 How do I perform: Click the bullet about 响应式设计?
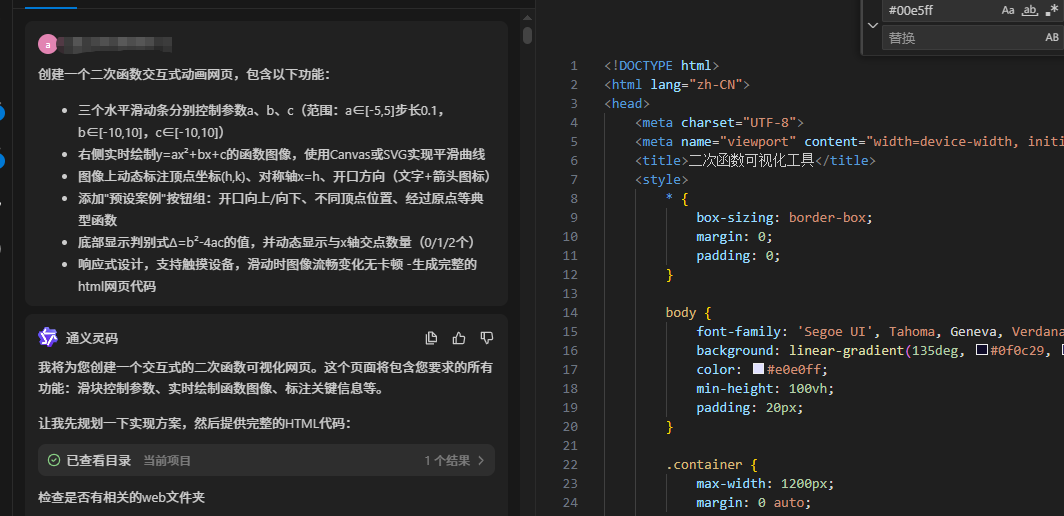(278, 275)
